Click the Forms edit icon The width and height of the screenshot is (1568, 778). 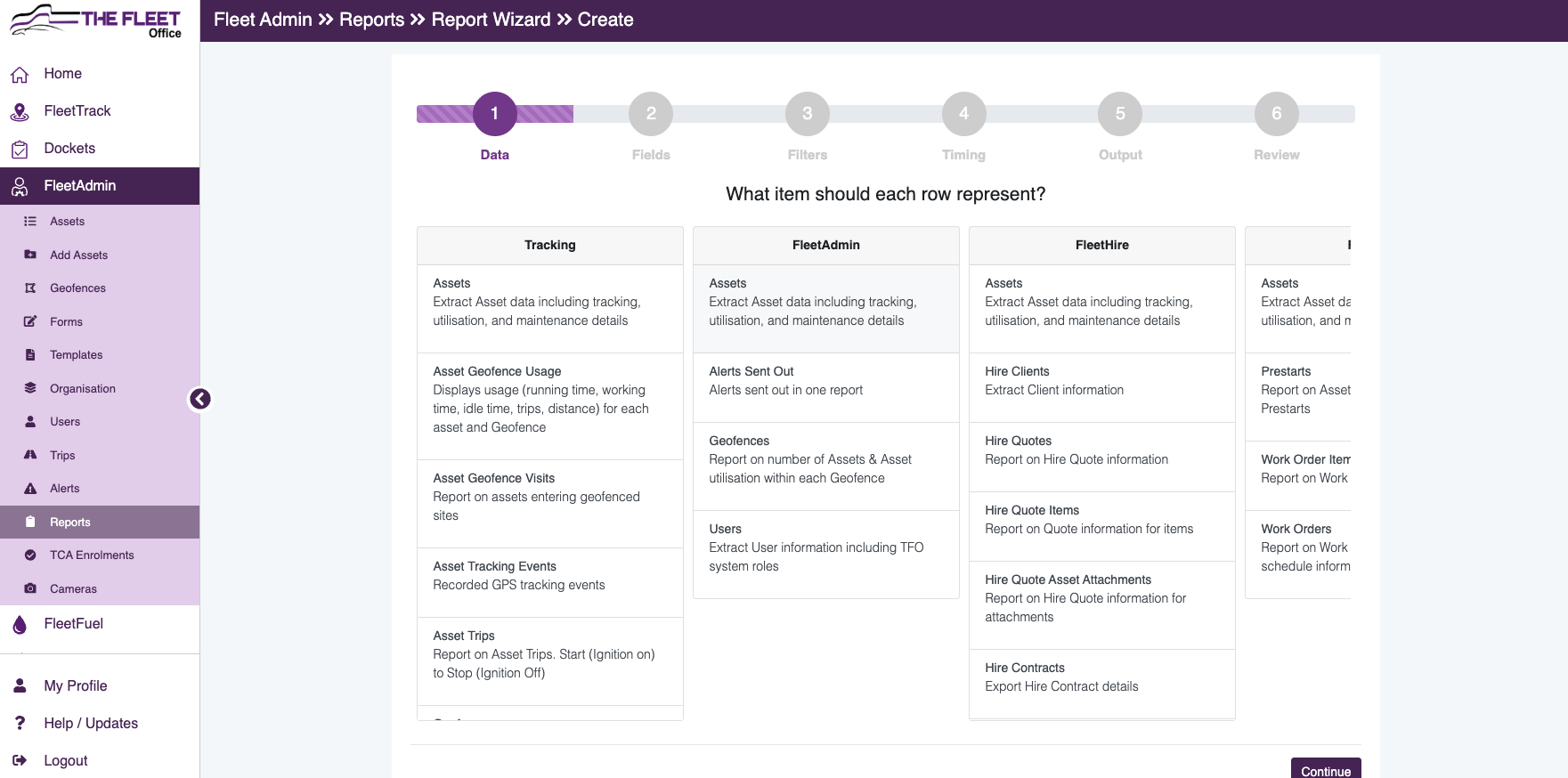pos(30,321)
